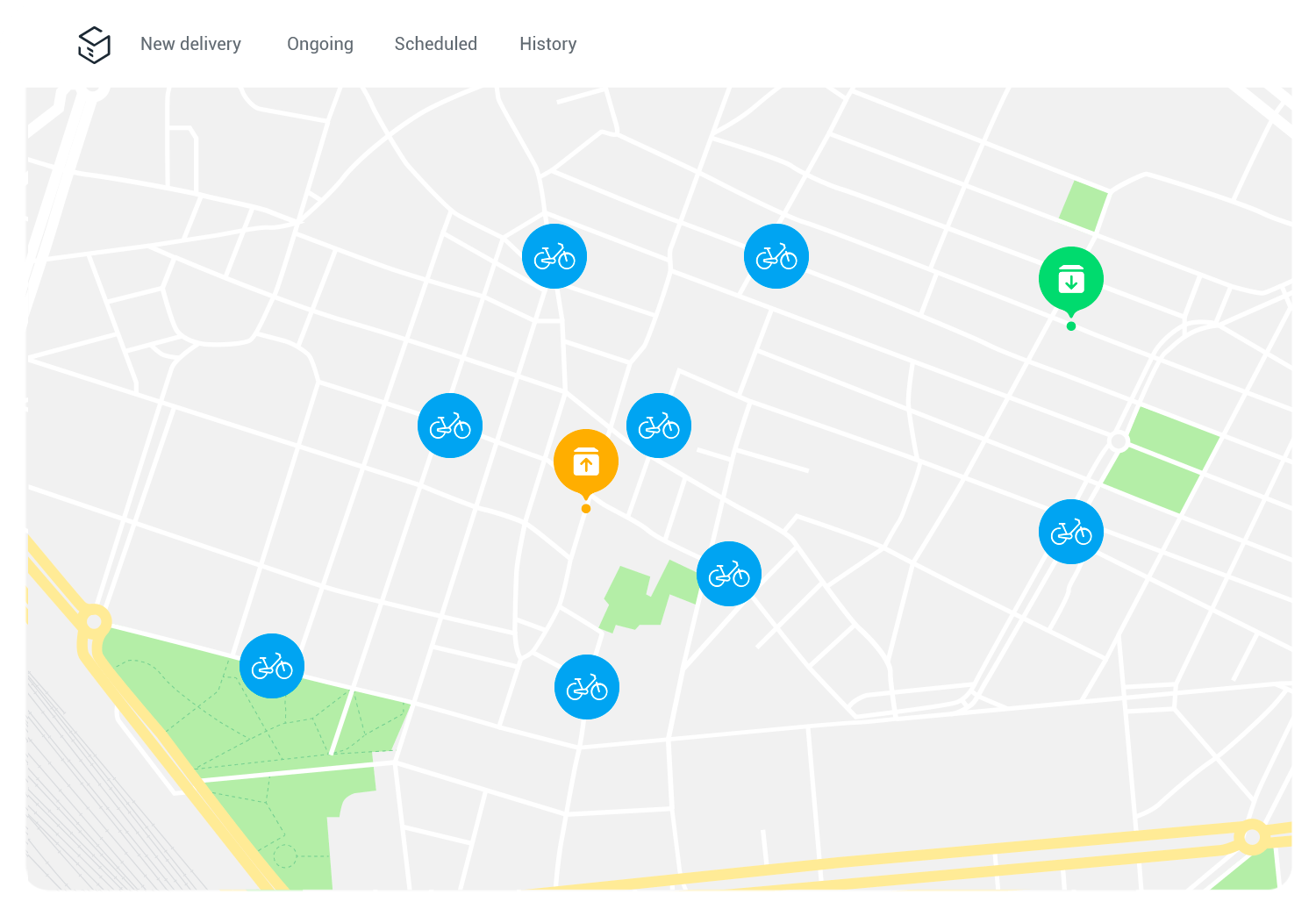This screenshot has height=916, width=1316.
Task: Select the green package drop-off pin
Action: coord(1070,278)
